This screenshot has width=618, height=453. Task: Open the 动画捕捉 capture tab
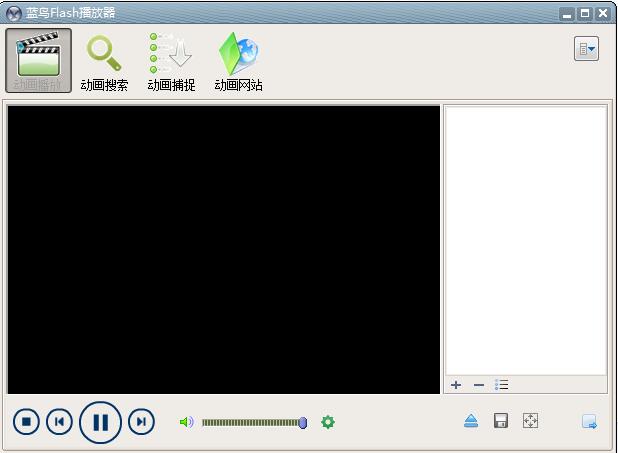pos(171,63)
